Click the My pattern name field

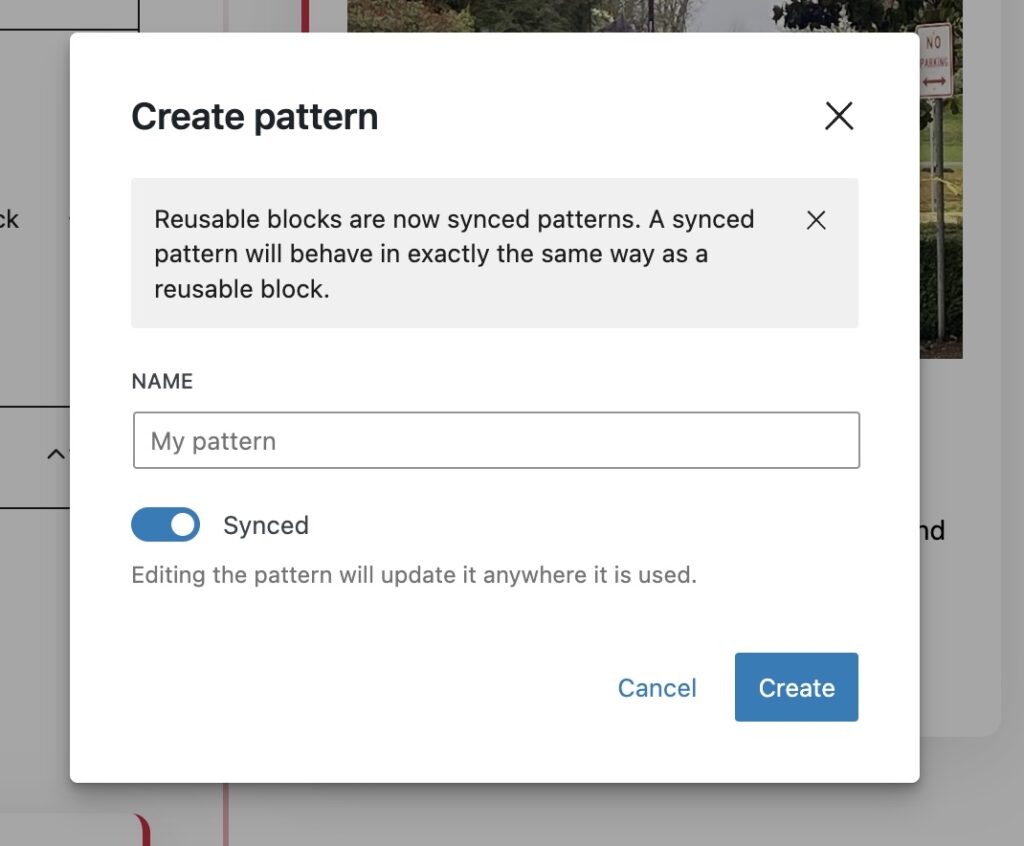coord(496,441)
